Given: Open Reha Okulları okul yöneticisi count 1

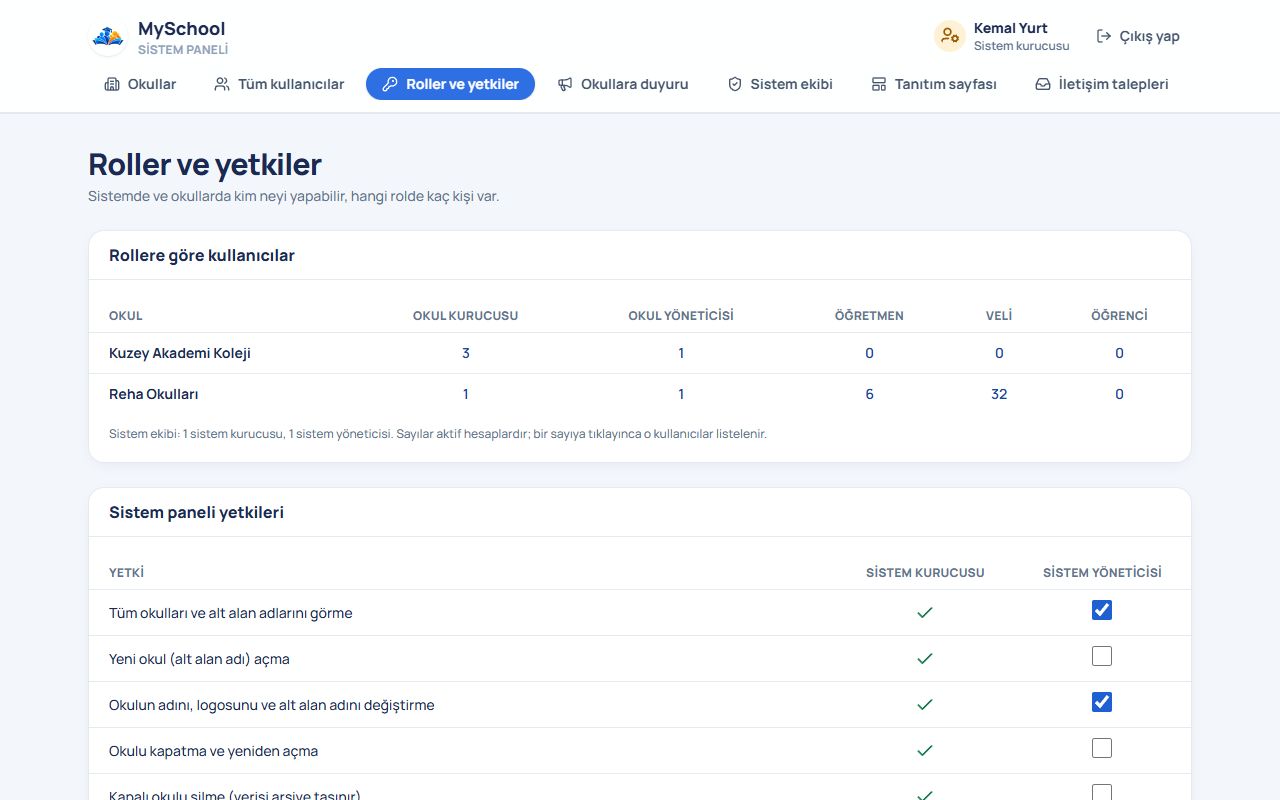Looking at the screenshot, I should pos(681,394).
